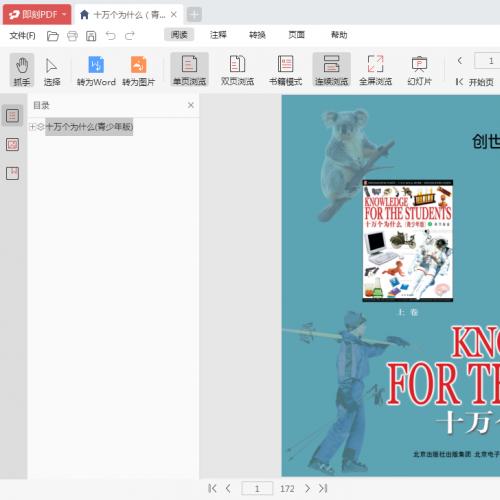Select the 阅读 ribbon tab

point(179,35)
